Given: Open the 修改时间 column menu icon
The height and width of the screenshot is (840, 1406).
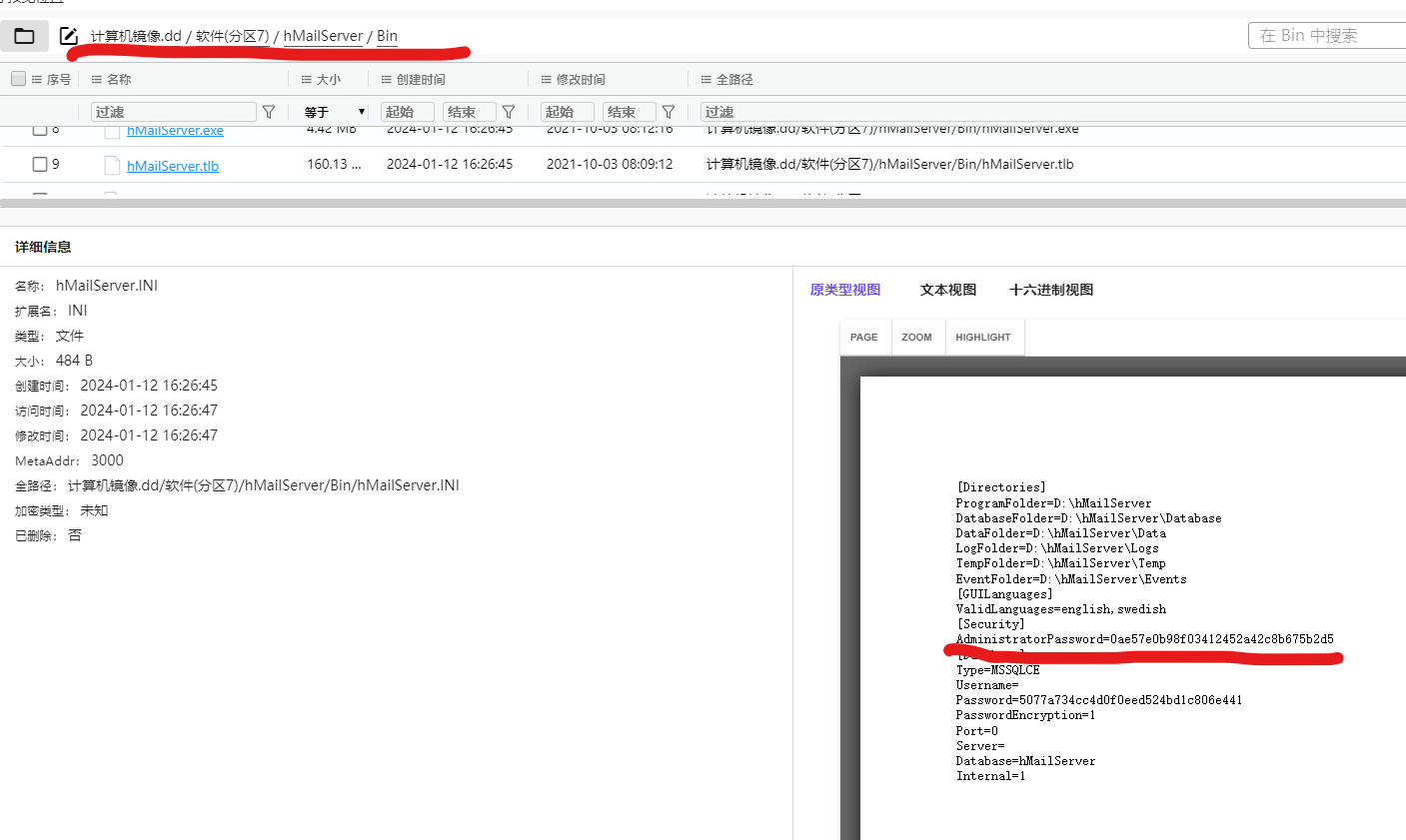Looking at the screenshot, I should pos(547,80).
